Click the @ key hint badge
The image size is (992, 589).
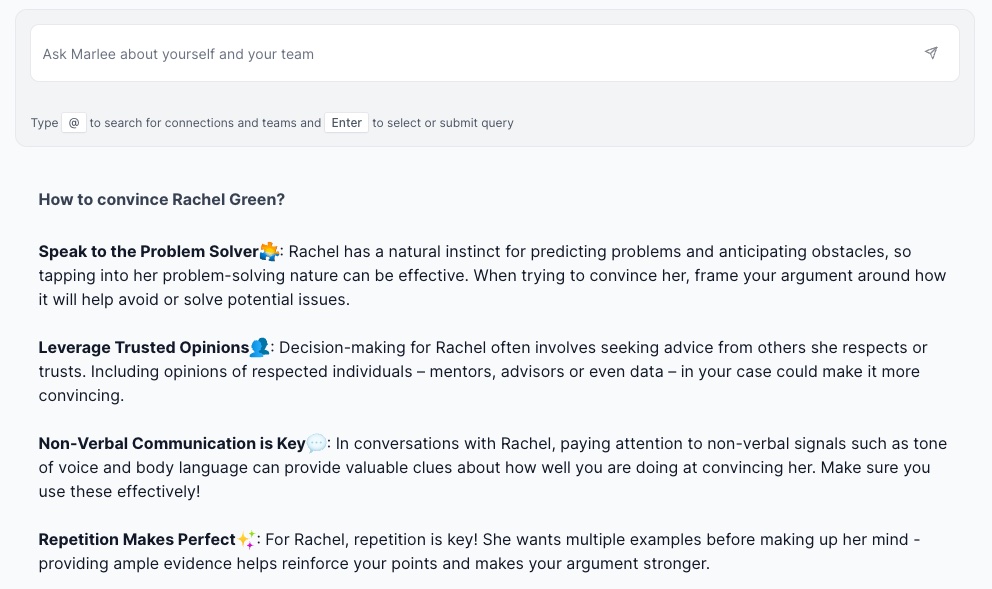tap(74, 123)
